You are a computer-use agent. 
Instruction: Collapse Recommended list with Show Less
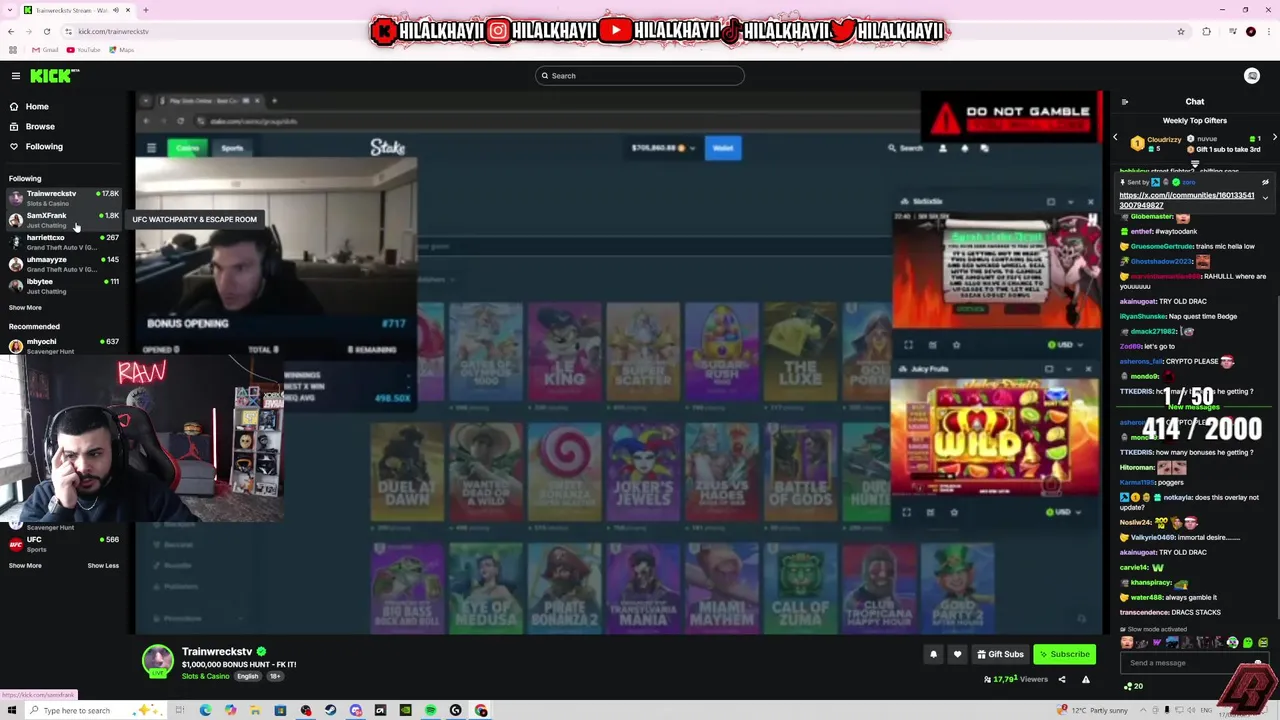(x=103, y=565)
